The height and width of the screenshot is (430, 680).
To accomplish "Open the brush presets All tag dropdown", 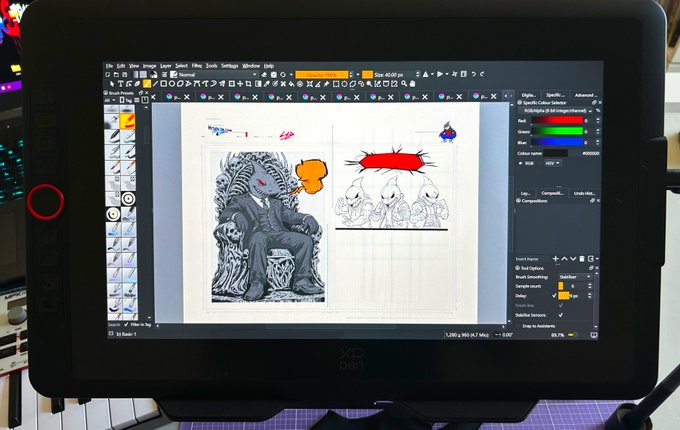I will [x=110, y=100].
